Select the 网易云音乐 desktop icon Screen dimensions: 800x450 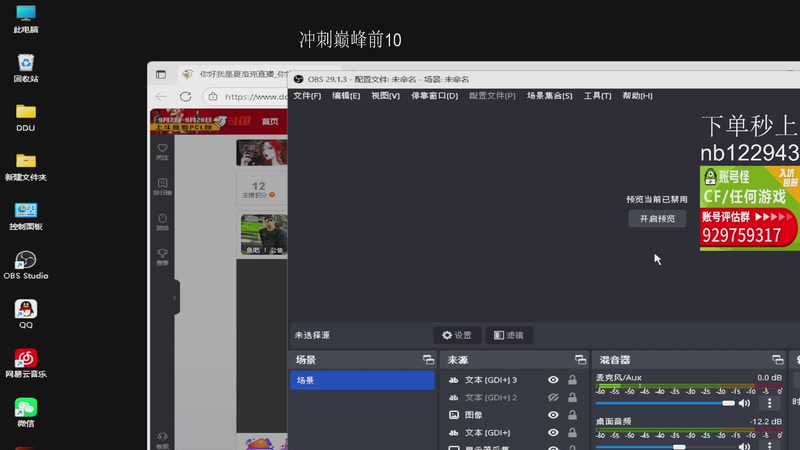pos(26,363)
